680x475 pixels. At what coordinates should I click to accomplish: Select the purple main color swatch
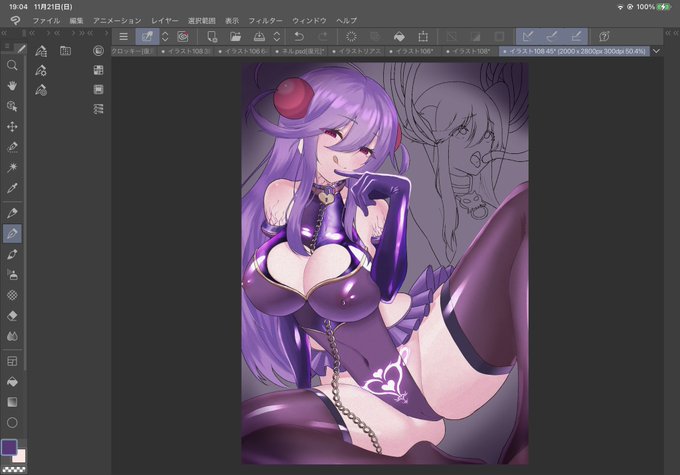pos(9,447)
